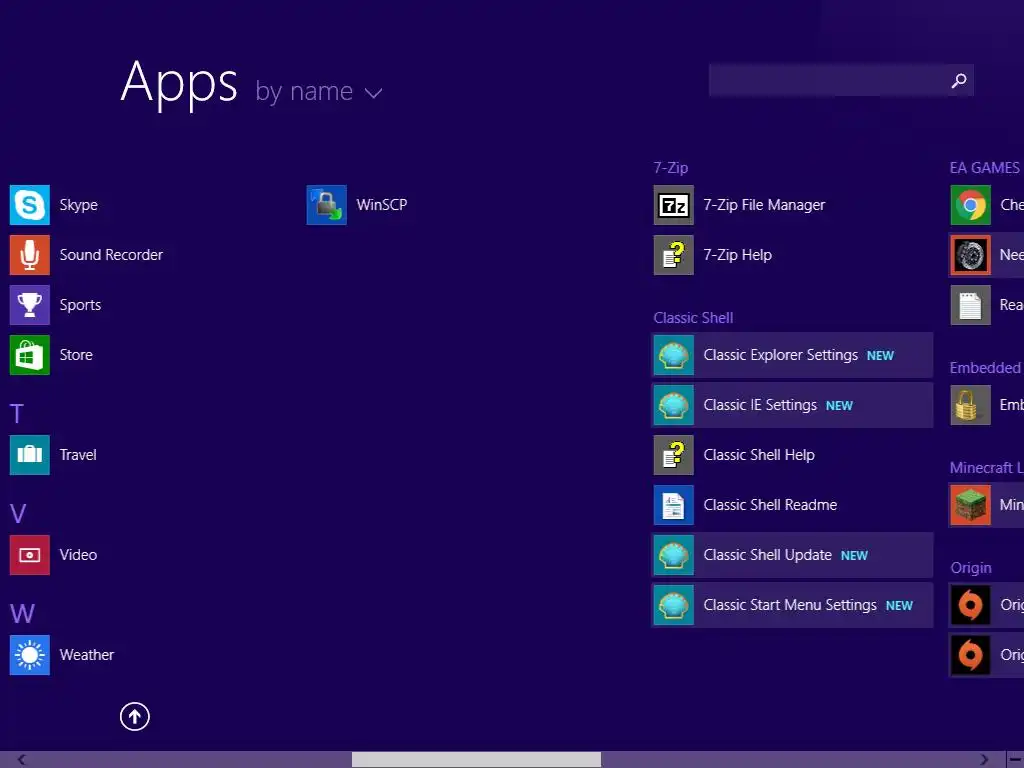Click the scrollbar right arrow

984,760
